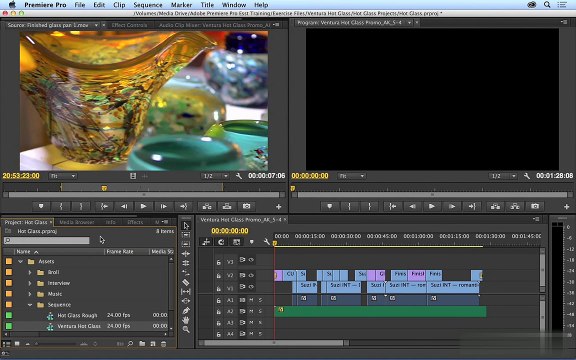The image size is (576, 360).
Task: Select the Pen tool
Action: point(186,310)
